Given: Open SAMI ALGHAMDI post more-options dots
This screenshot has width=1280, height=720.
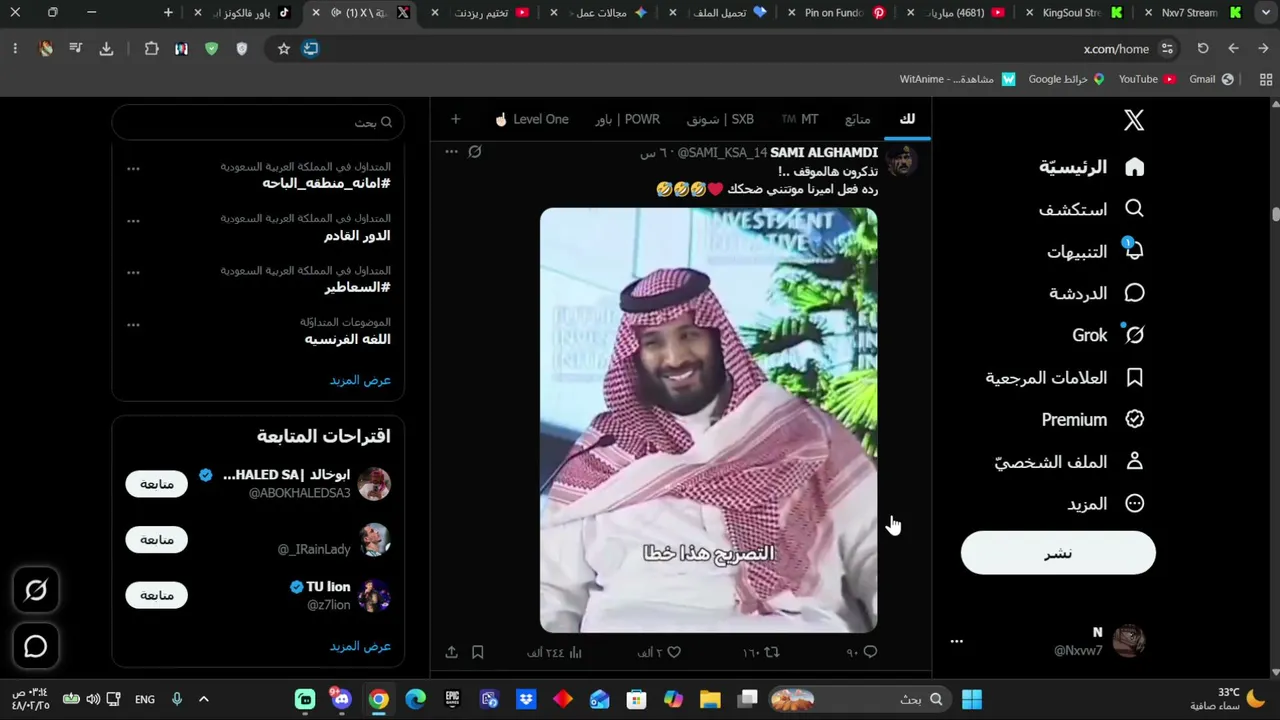Looking at the screenshot, I should (451, 152).
